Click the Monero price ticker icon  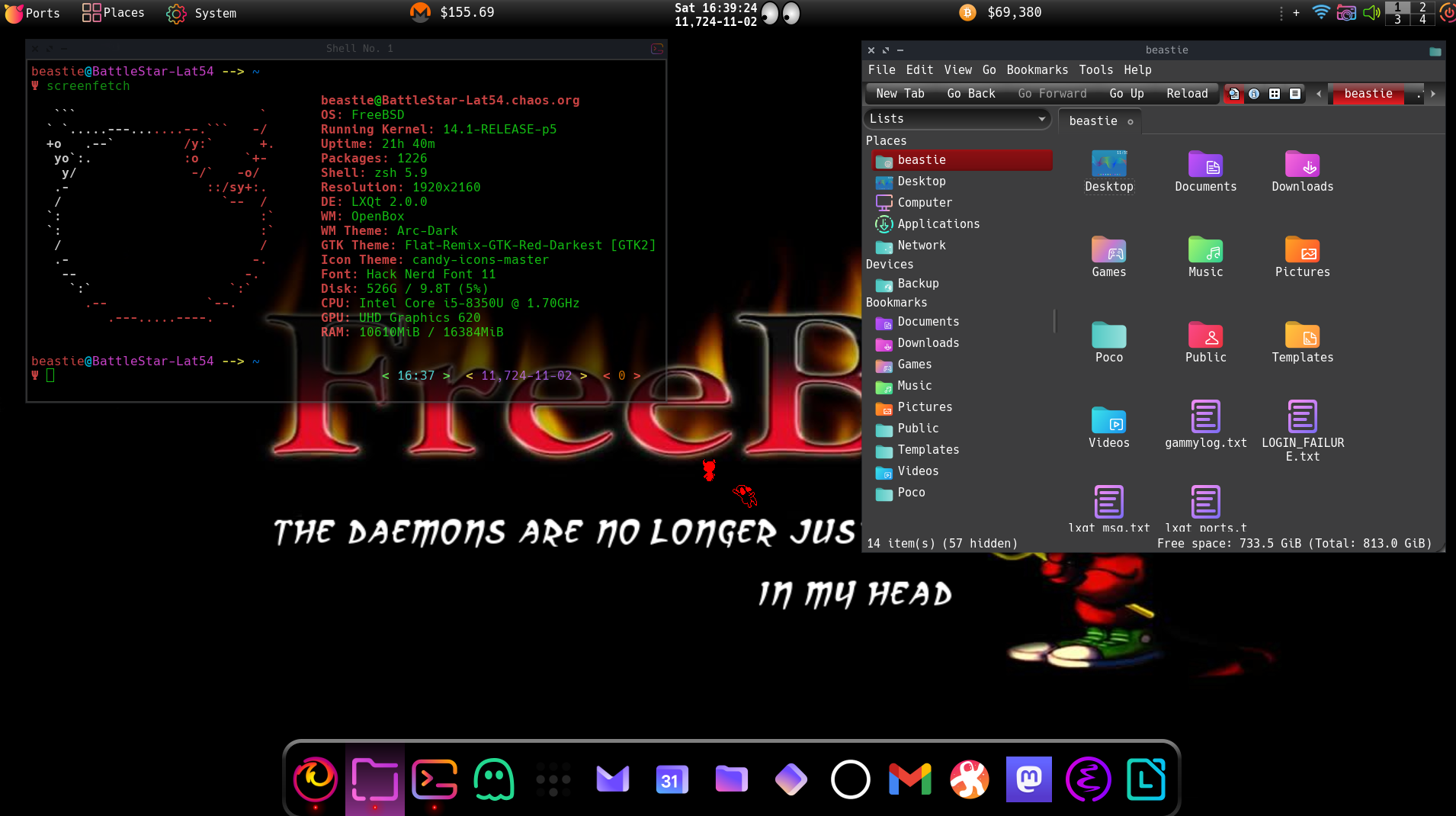tap(420, 12)
